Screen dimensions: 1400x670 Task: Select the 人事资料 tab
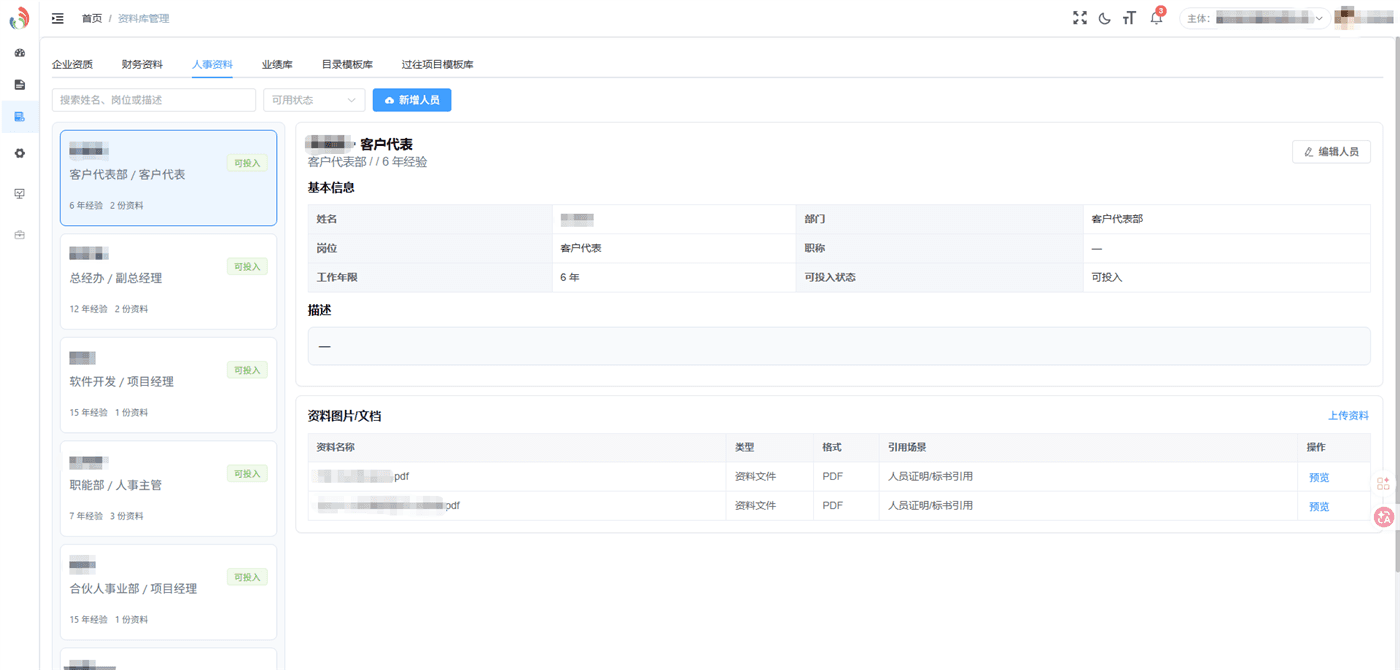coord(212,64)
